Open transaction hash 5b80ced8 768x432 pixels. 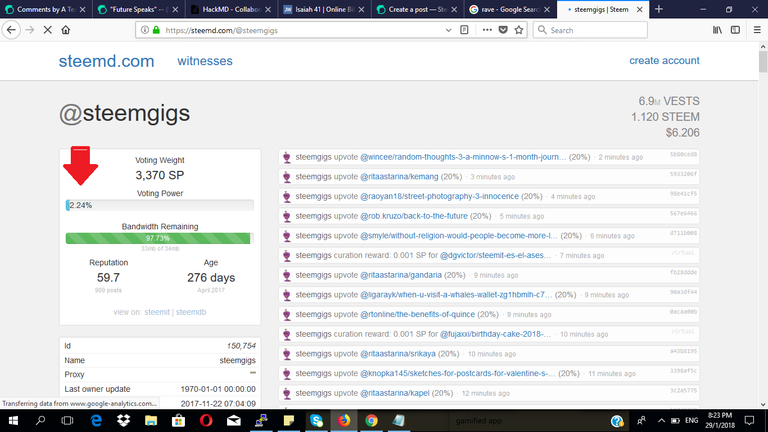[x=683, y=154]
